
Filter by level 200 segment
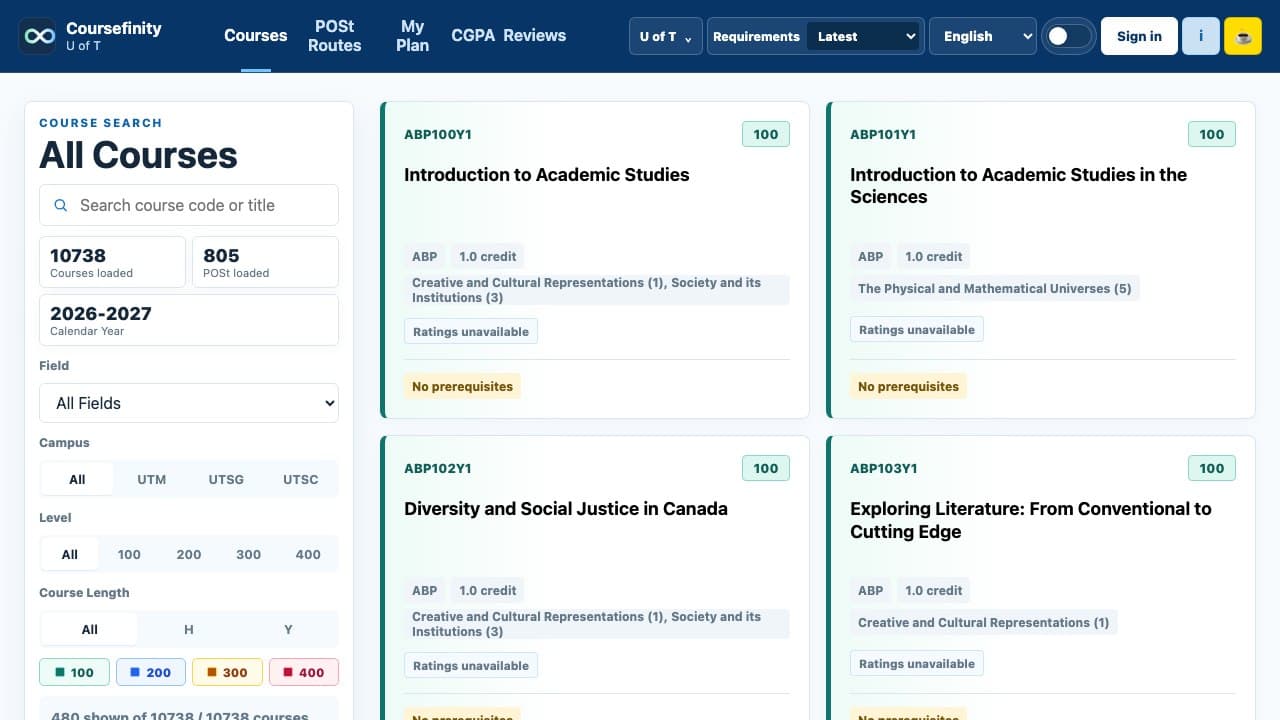[189, 554]
